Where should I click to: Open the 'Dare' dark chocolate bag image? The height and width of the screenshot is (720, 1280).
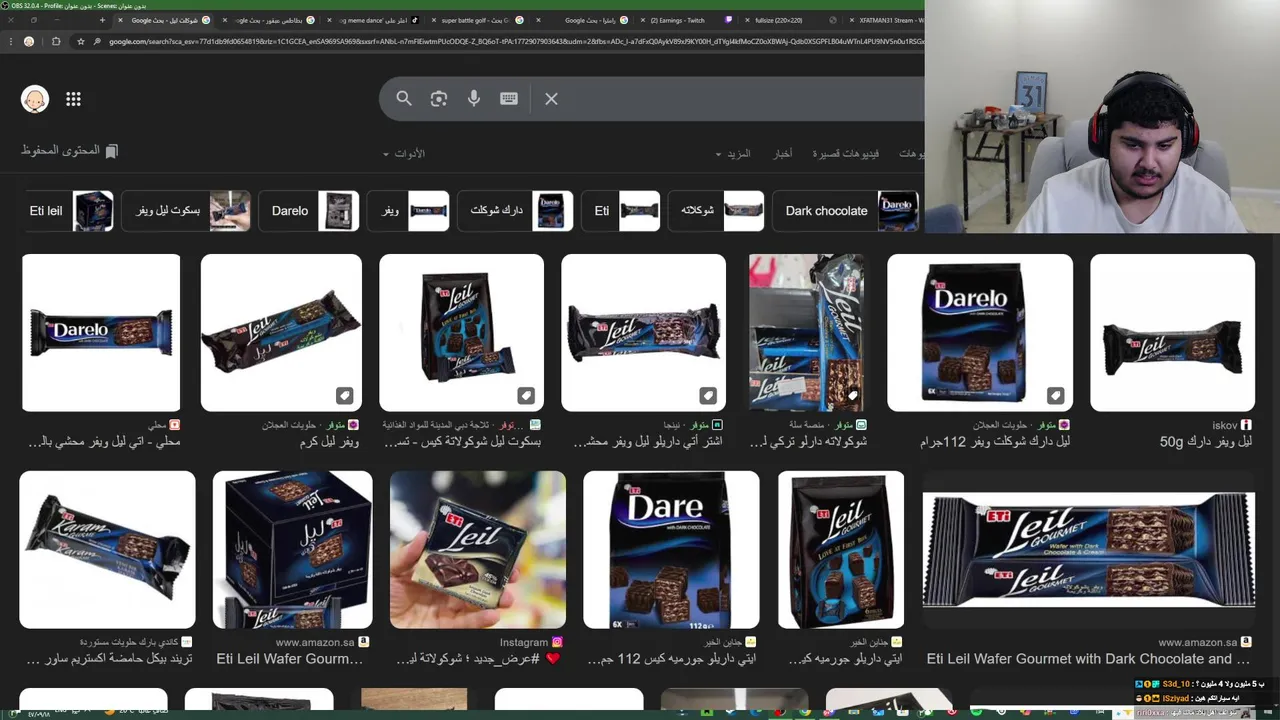click(671, 550)
